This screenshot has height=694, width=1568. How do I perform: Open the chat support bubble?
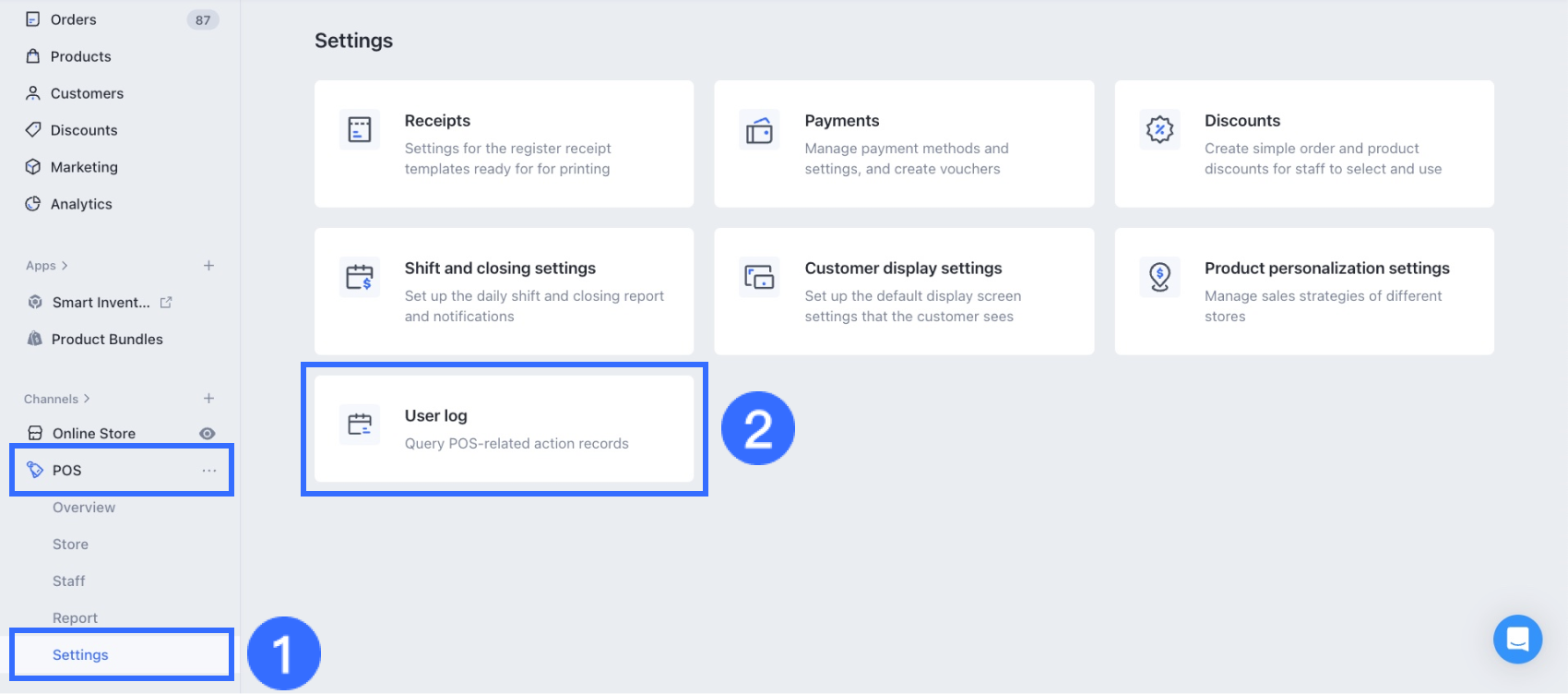1517,639
